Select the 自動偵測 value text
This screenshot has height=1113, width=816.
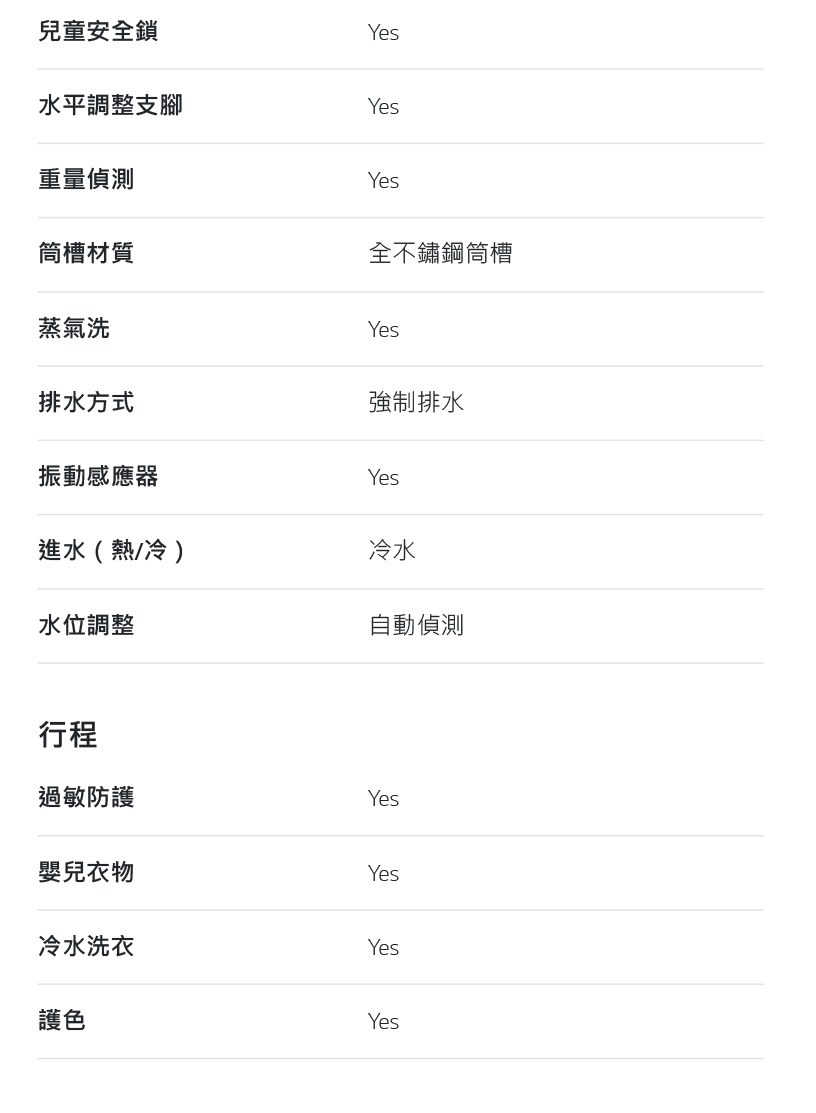(x=416, y=625)
